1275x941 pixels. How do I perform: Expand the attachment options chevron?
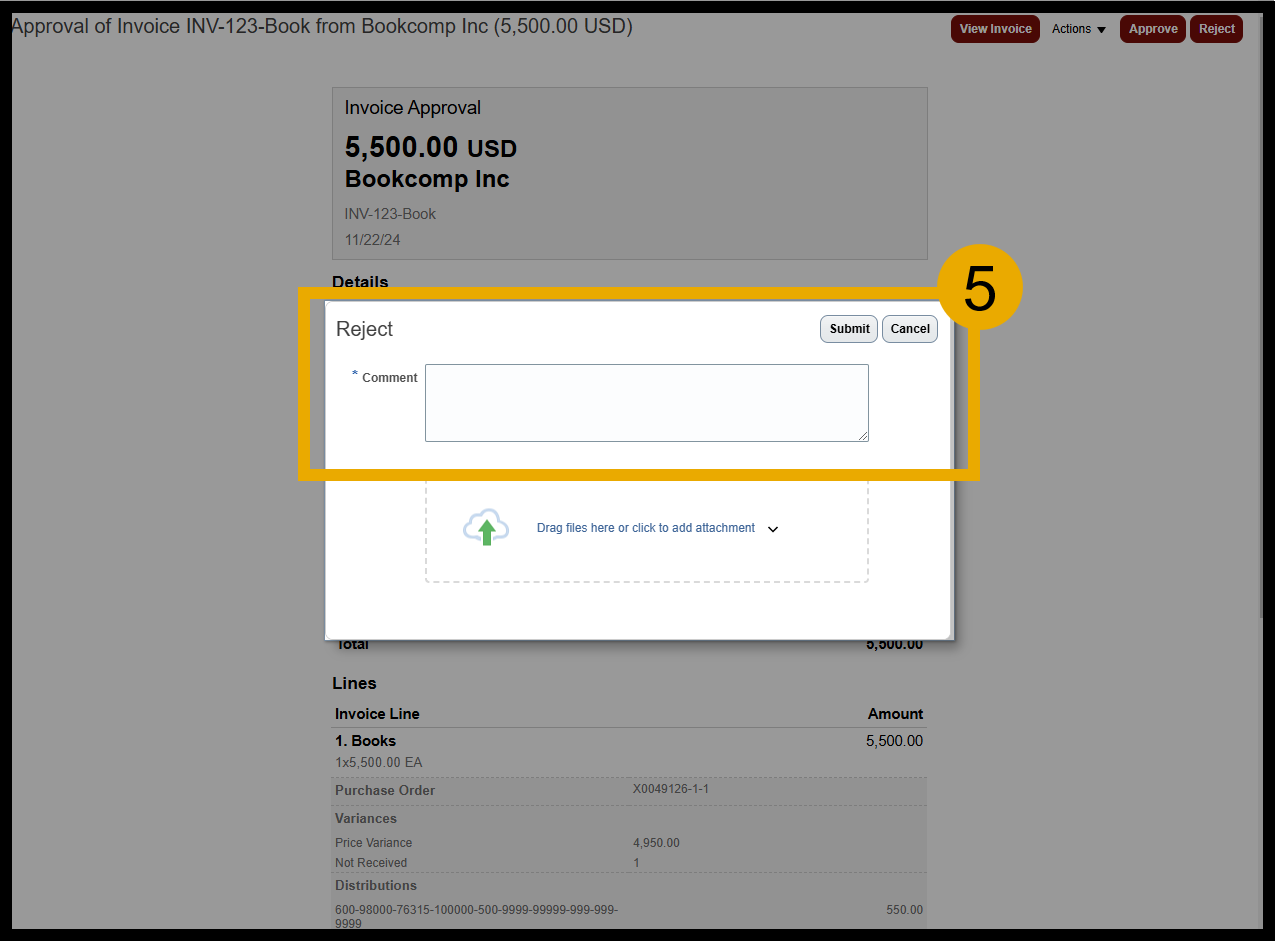tap(773, 529)
